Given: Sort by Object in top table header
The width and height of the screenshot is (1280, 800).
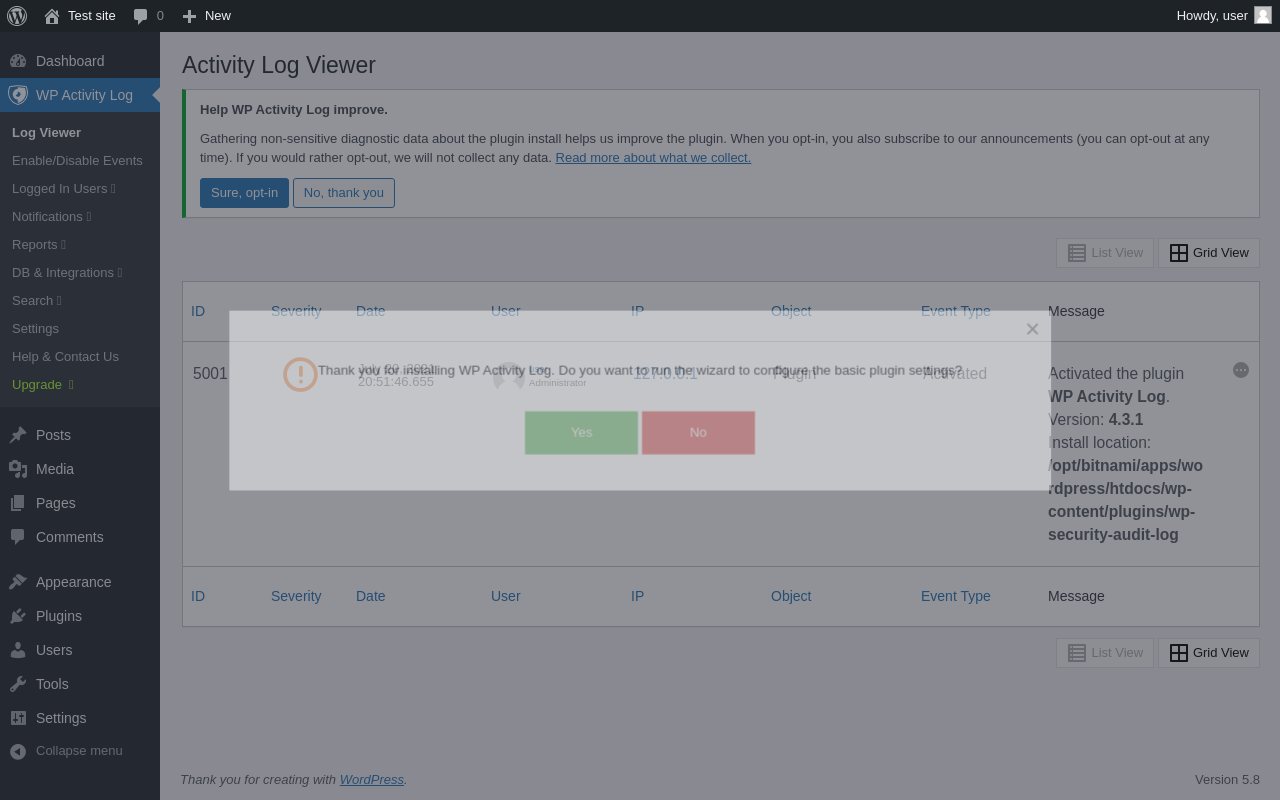Looking at the screenshot, I should point(791,311).
